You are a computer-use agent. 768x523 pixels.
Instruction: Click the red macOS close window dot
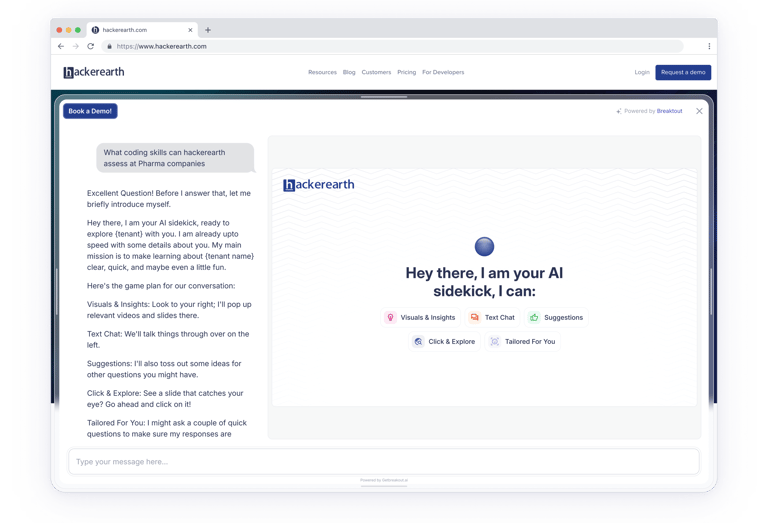point(59,30)
